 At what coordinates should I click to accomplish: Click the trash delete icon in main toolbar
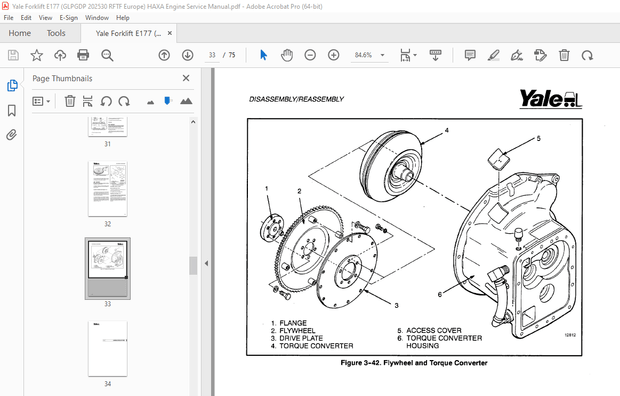click(564, 55)
